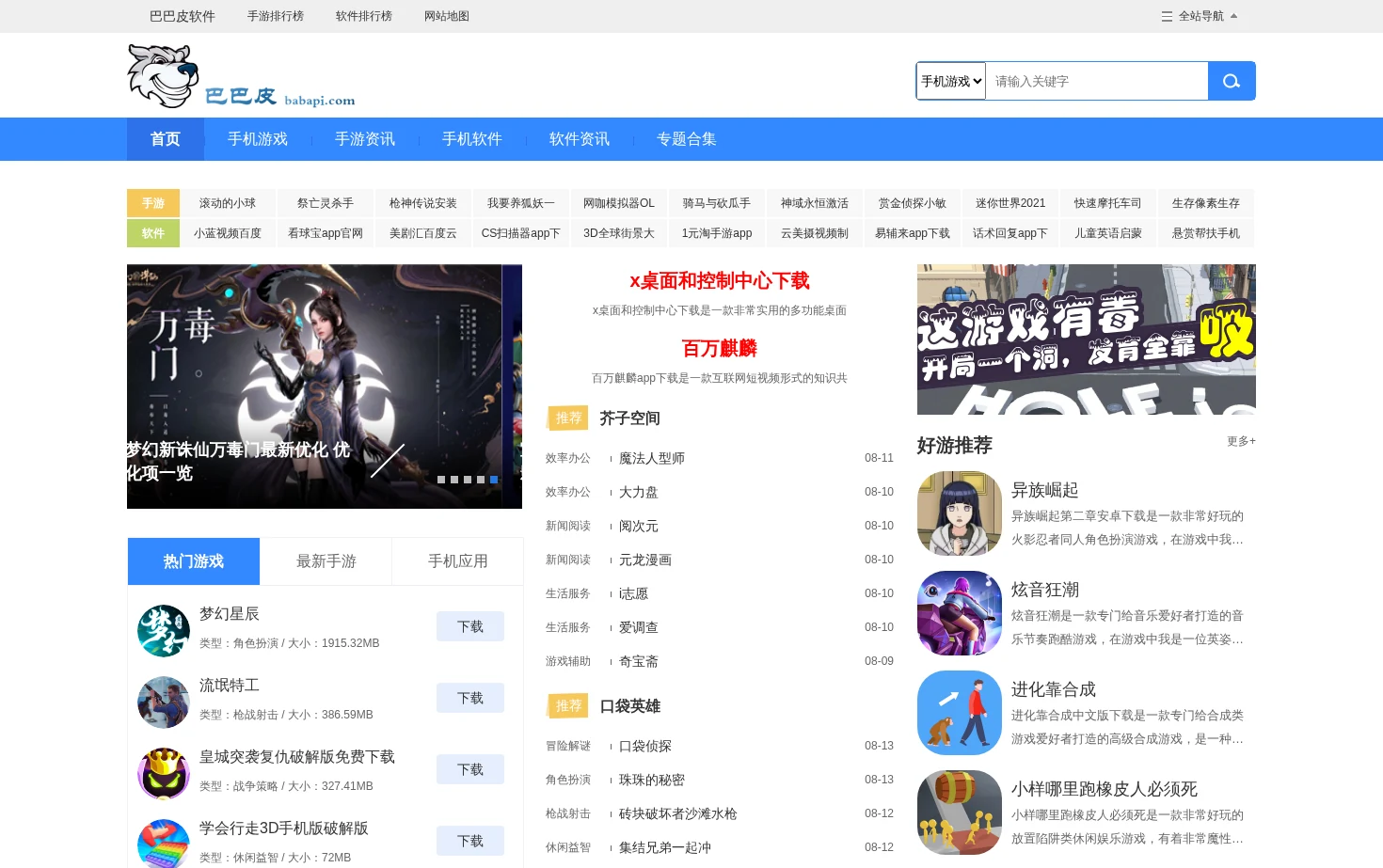
Task: Open the 软件排行榜 top link
Action: coord(364,16)
